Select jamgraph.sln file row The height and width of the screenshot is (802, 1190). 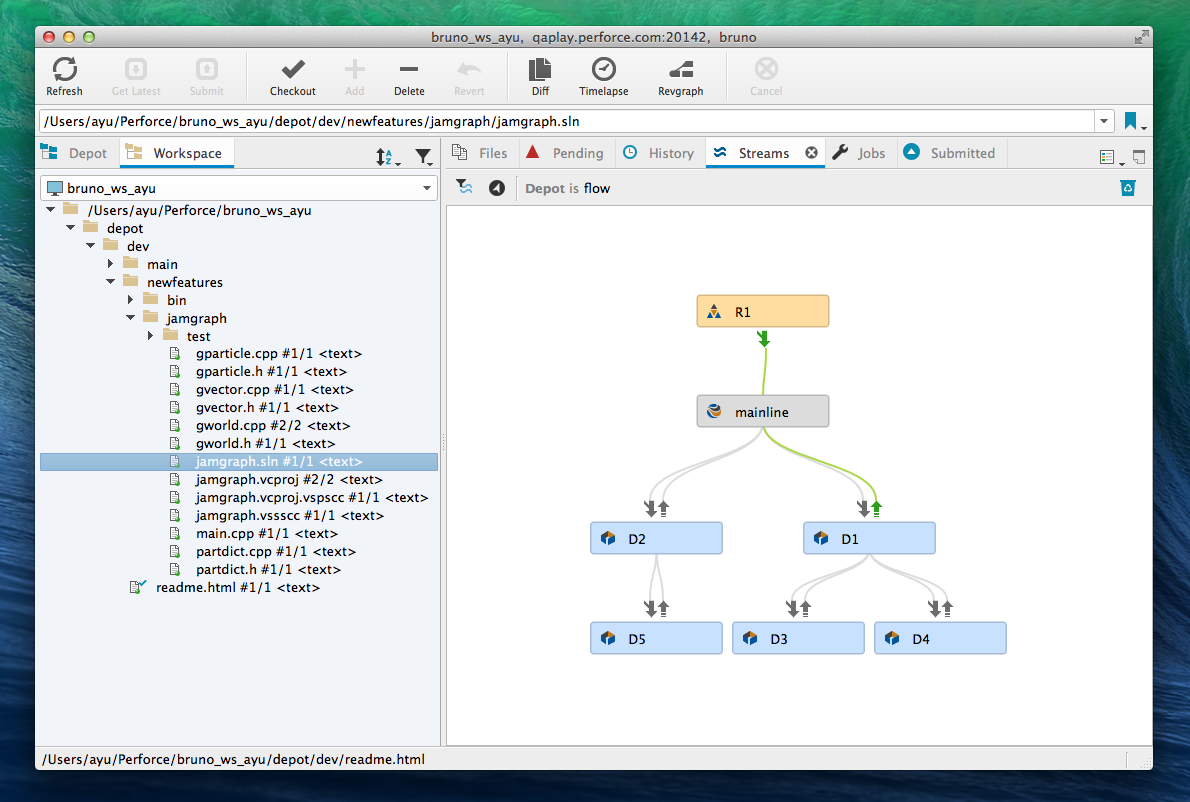pyautogui.click(x=239, y=461)
